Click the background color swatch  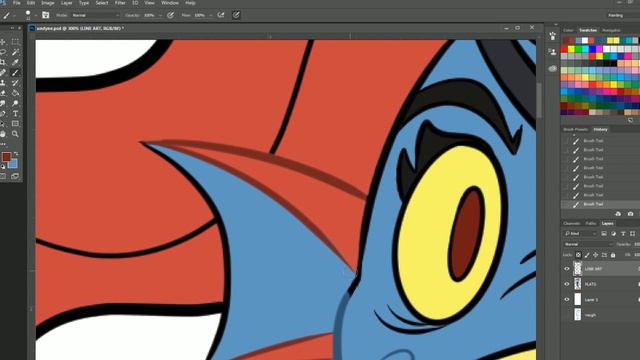(13, 164)
